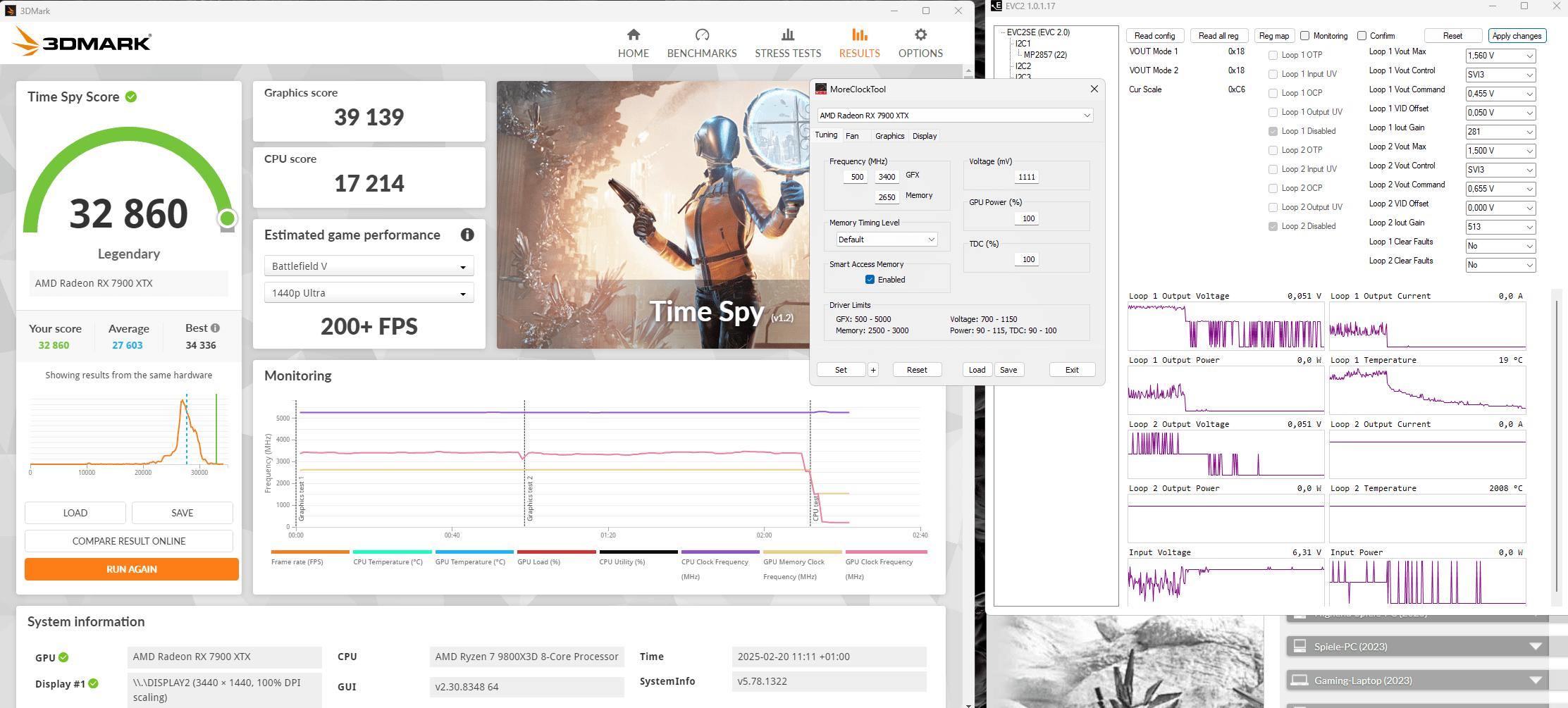Close the MoreClockTool dialog with X
The image size is (1568, 708).
pyautogui.click(x=1094, y=89)
